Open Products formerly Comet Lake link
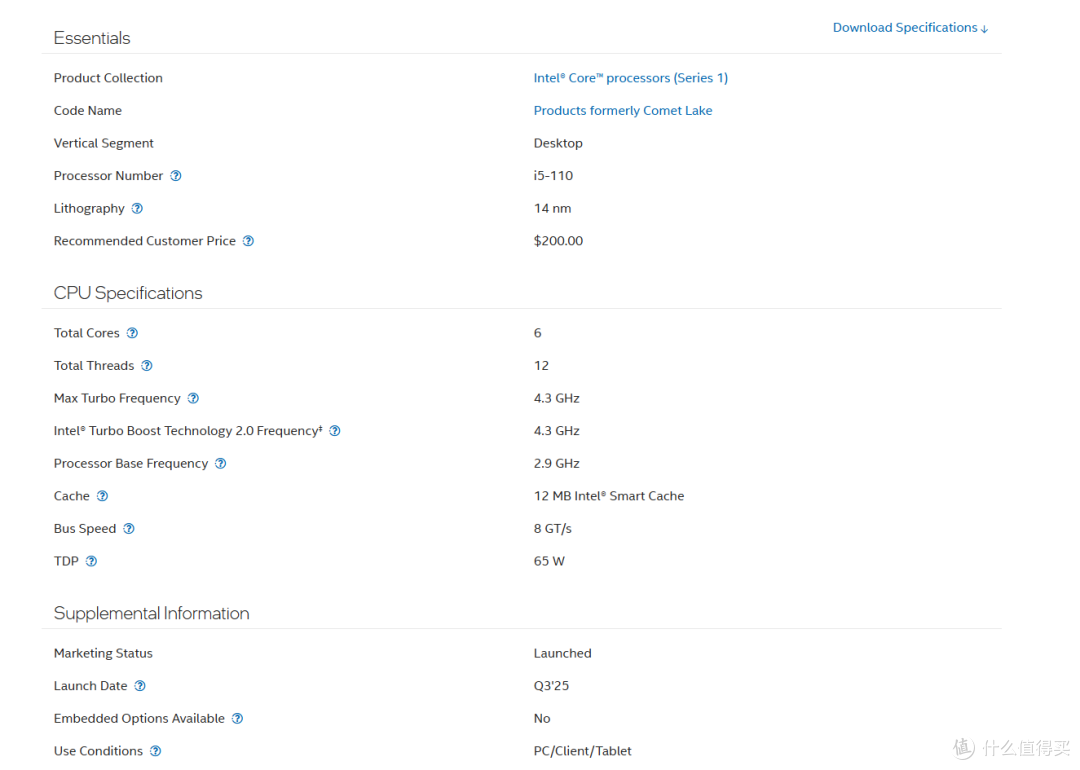This screenshot has height=770, width=1080. pos(623,110)
